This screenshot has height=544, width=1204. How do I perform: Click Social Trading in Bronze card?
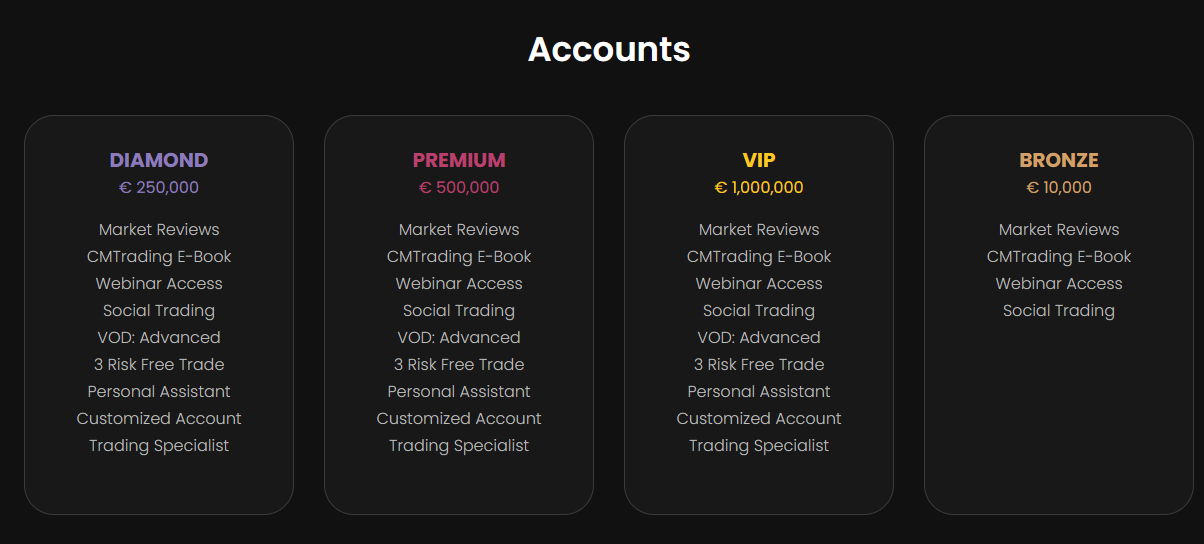click(x=1059, y=310)
